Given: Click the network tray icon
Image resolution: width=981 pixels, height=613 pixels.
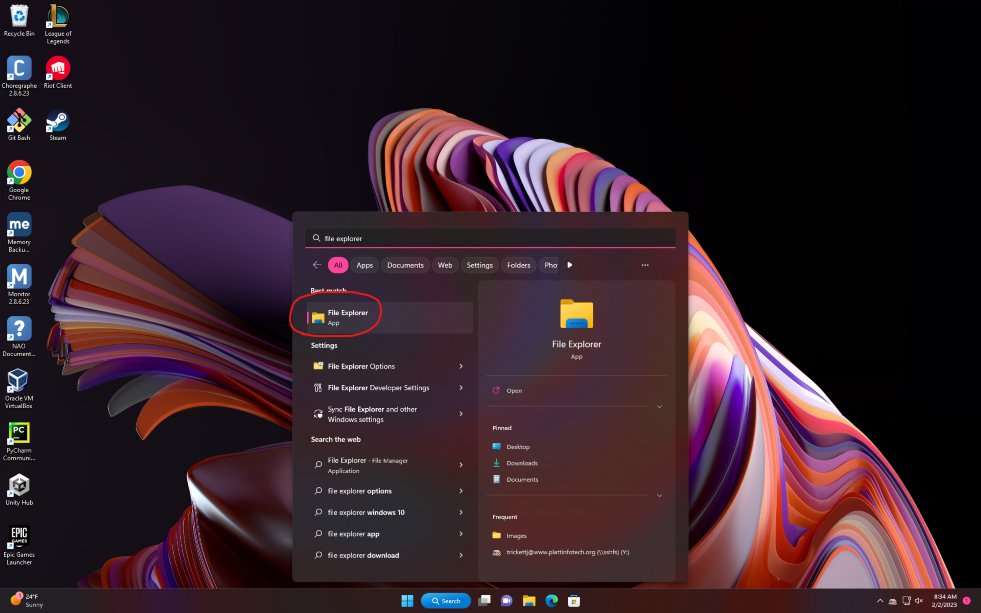Looking at the screenshot, I should tap(906, 601).
